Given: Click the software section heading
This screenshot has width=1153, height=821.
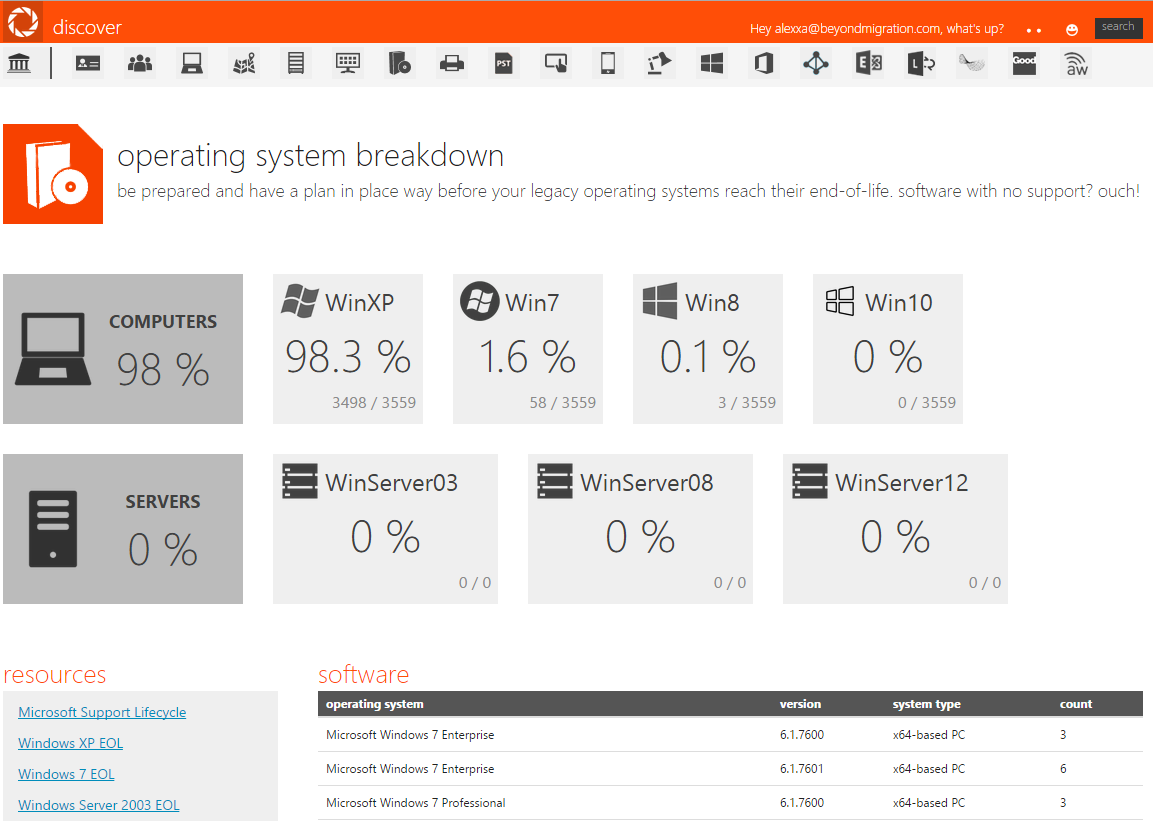Looking at the screenshot, I should (363, 675).
